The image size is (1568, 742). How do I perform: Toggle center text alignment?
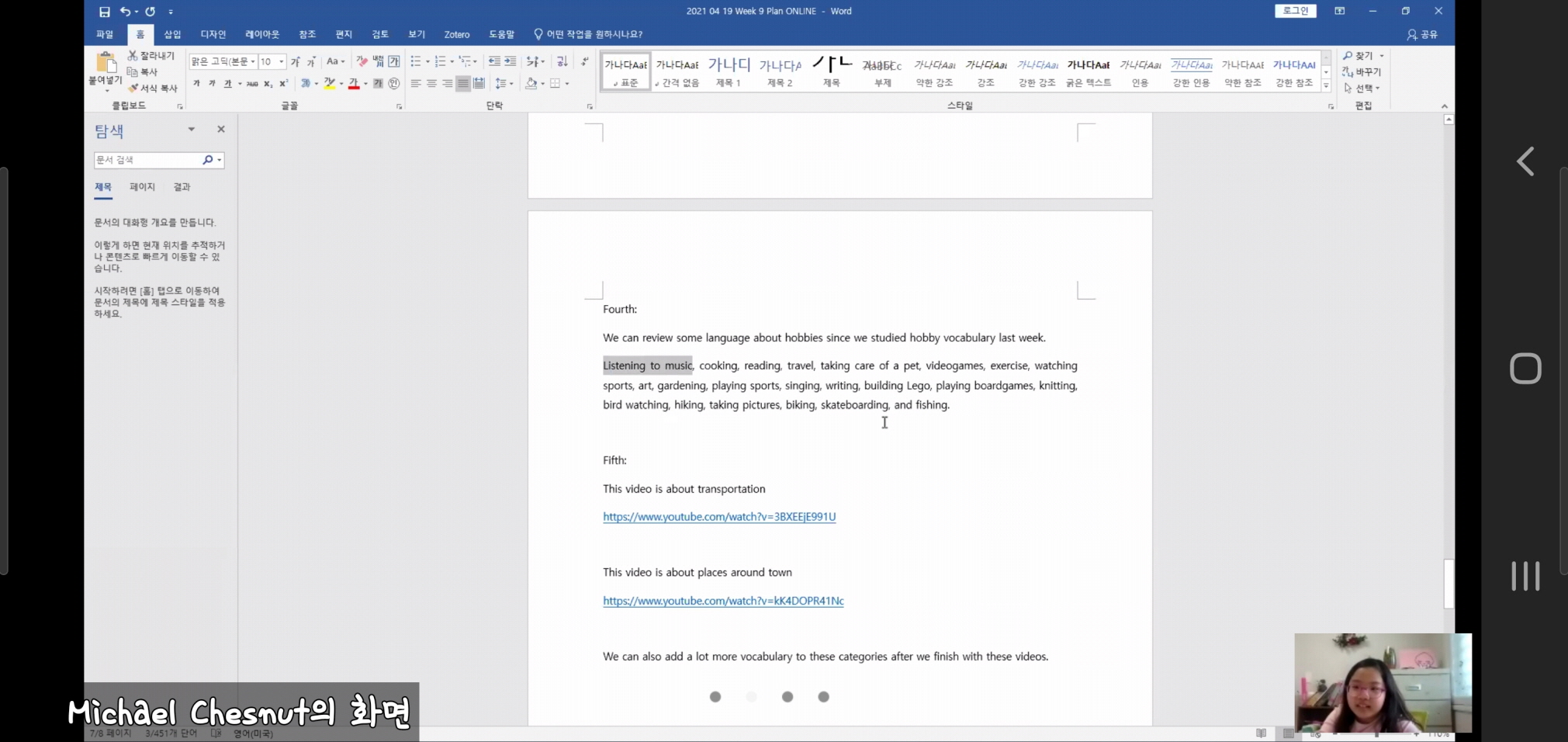coord(431,84)
